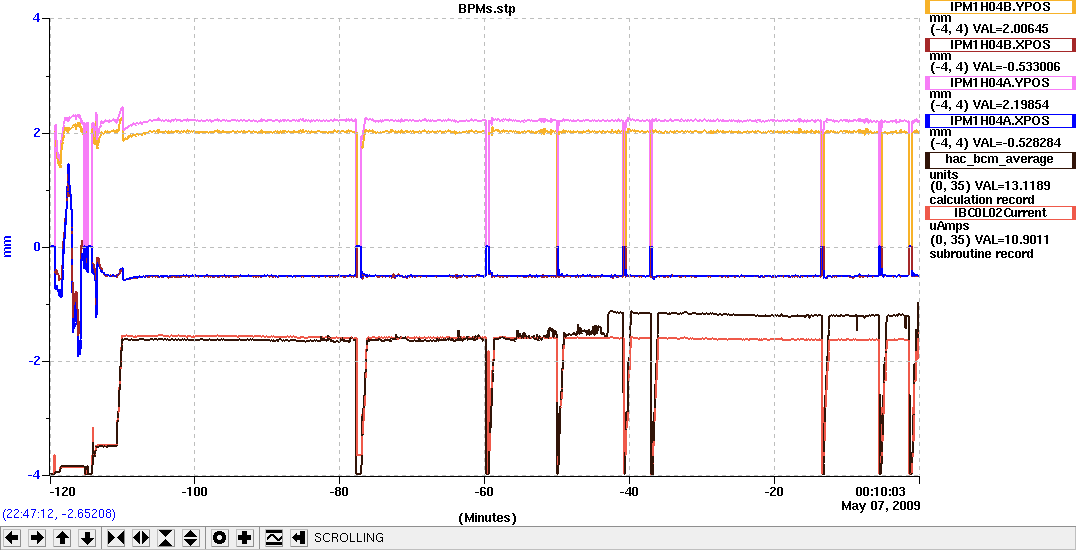Click the VAL=-0.528284 readout
Screen dimensions: 1076x550
click(x=1018, y=143)
